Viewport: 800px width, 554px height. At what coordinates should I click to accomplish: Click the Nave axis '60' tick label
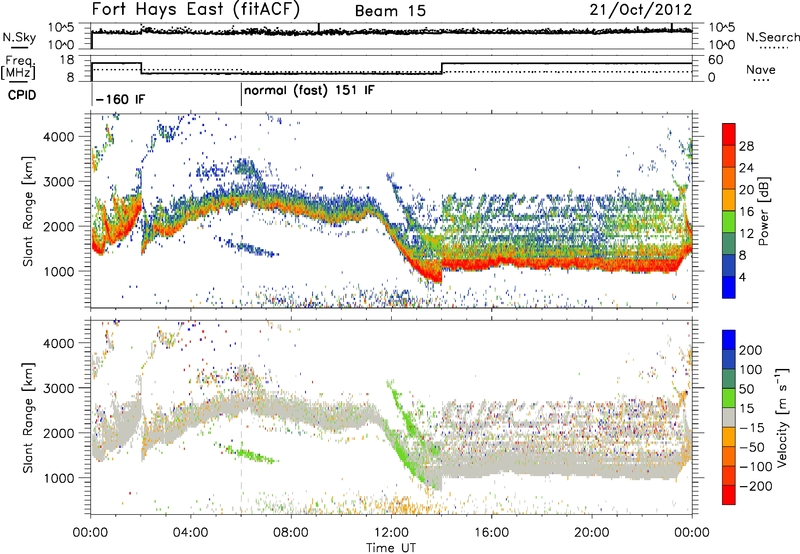716,60
